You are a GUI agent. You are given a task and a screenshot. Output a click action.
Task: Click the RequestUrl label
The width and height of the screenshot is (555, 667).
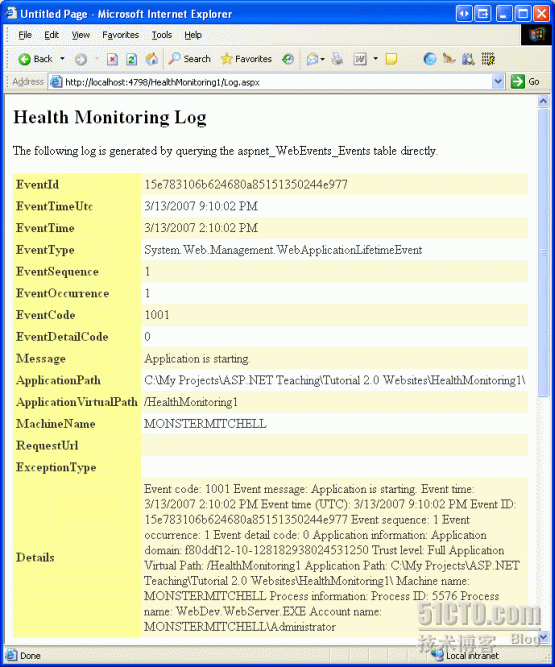(x=47, y=445)
